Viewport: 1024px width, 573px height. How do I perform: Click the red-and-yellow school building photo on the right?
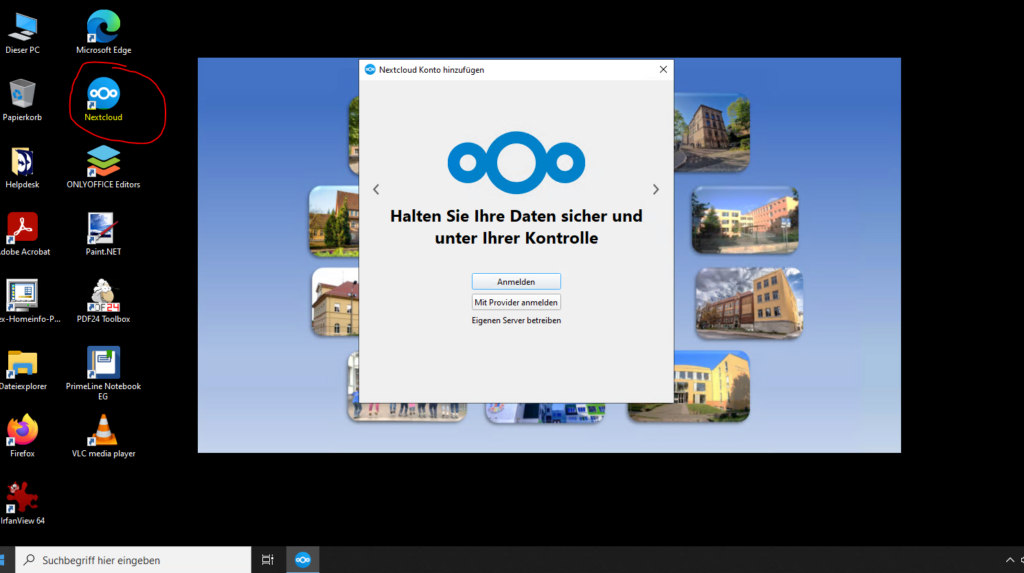[744, 220]
